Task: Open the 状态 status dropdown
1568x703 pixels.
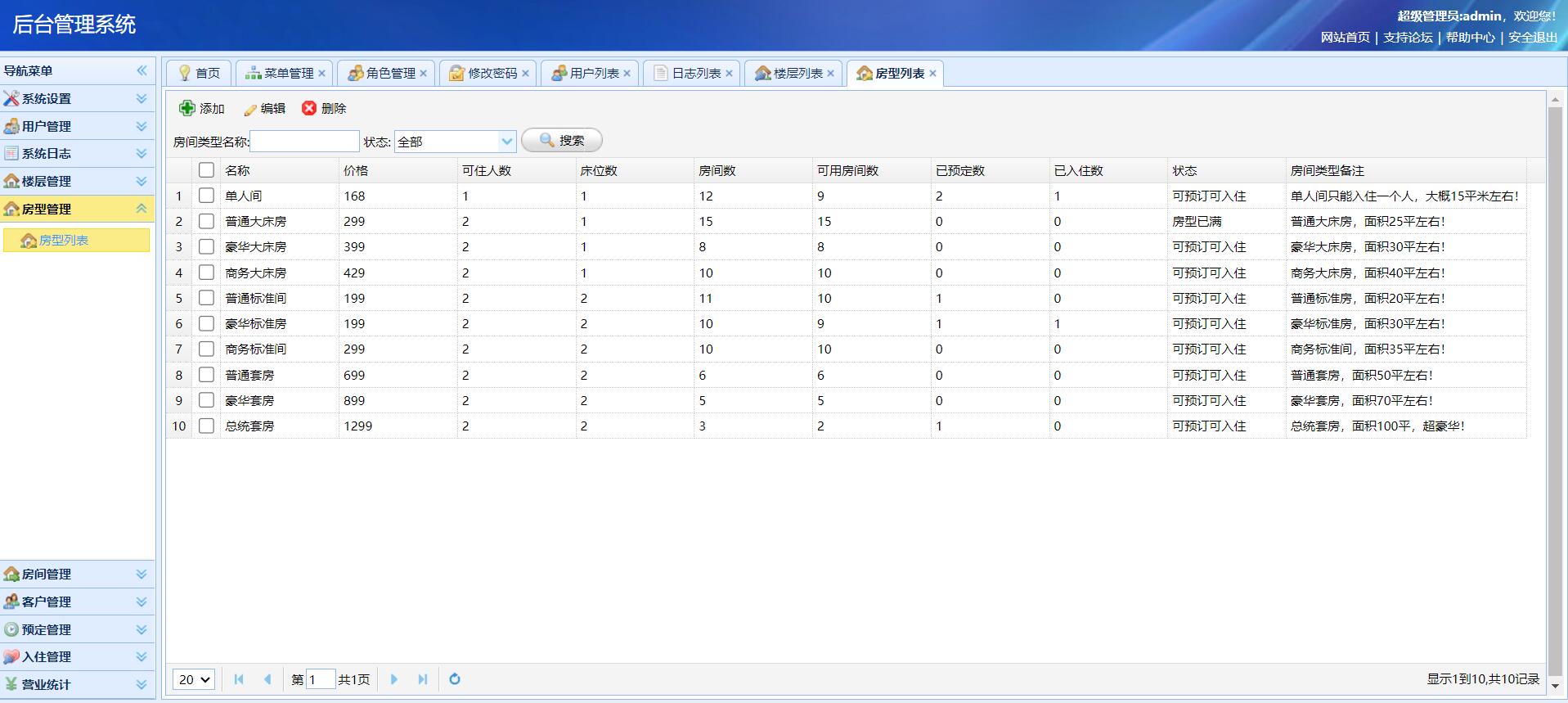Action: [x=507, y=142]
